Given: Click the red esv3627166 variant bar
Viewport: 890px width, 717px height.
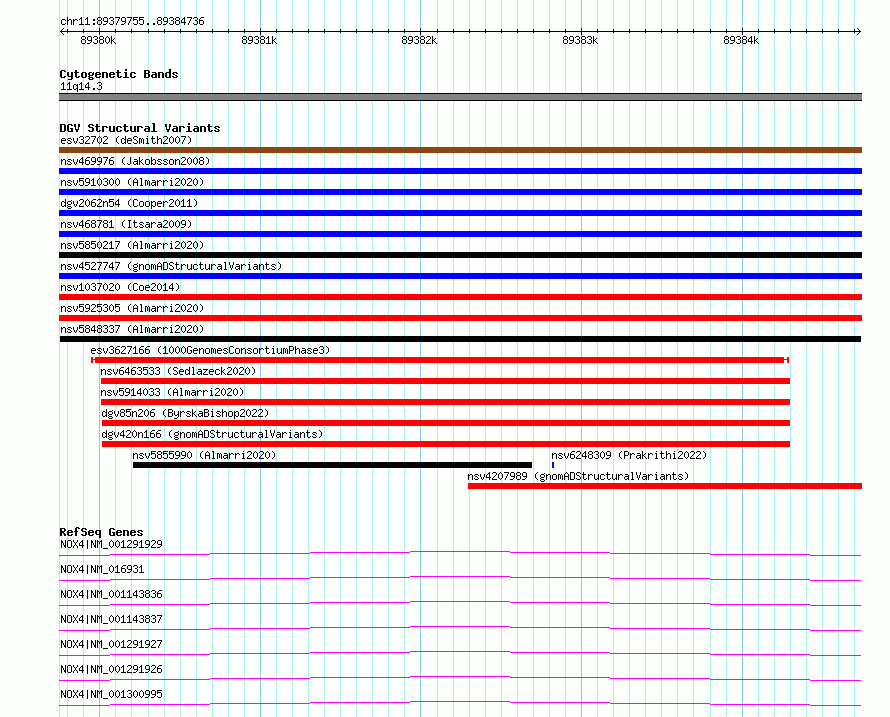Looking at the screenshot, I should coord(440,360).
